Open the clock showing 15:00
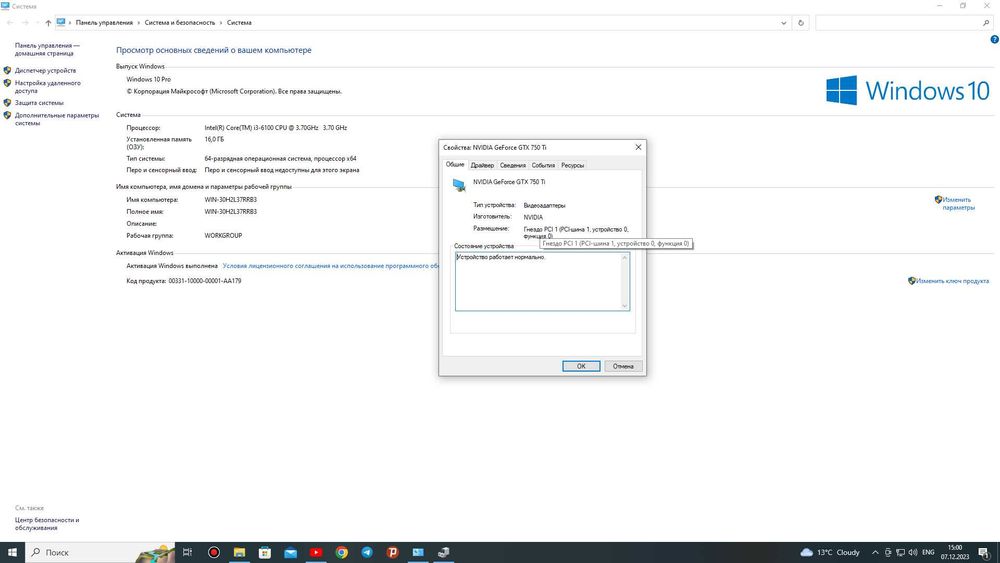1000x563 pixels. point(955,552)
